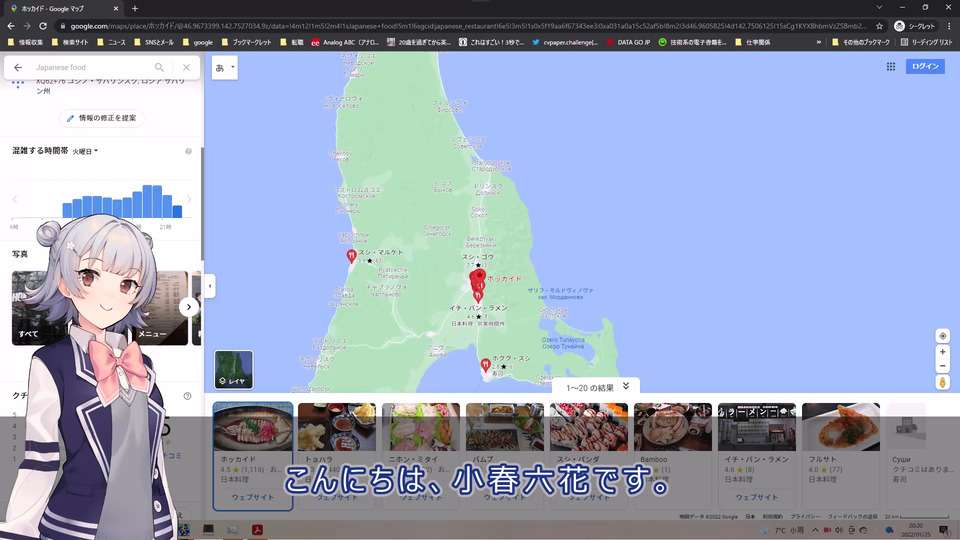960x540 pixels.
Task: Open イチ・バン・ラーメン result card photo
Action: pos(756,427)
